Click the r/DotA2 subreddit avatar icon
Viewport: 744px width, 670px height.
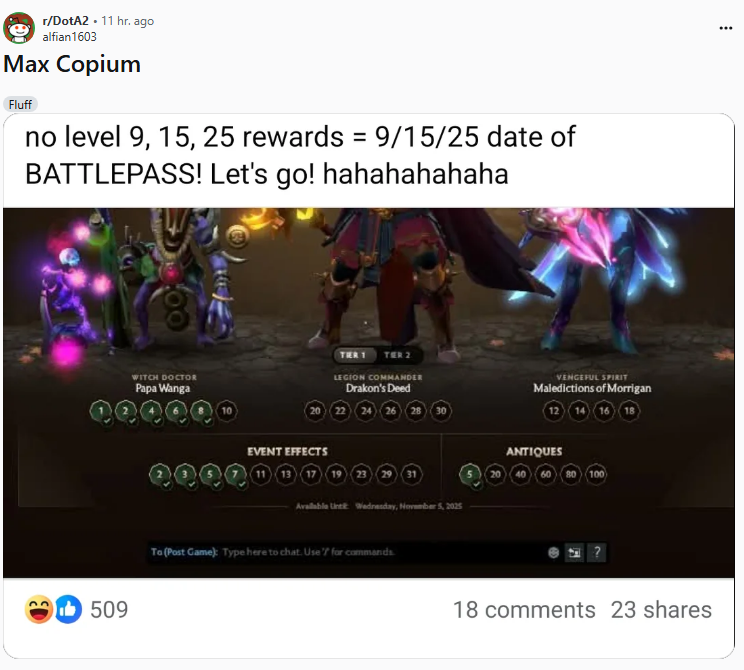tap(19, 28)
